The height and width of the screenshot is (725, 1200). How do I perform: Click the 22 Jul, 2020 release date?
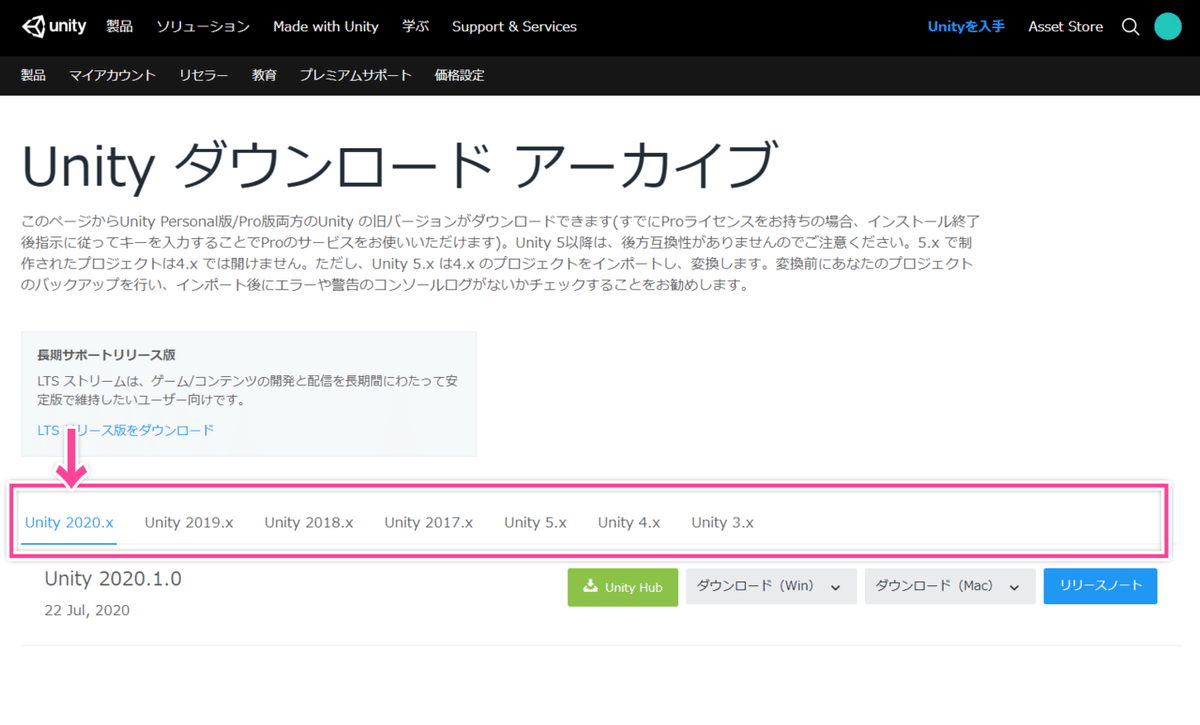[87, 610]
